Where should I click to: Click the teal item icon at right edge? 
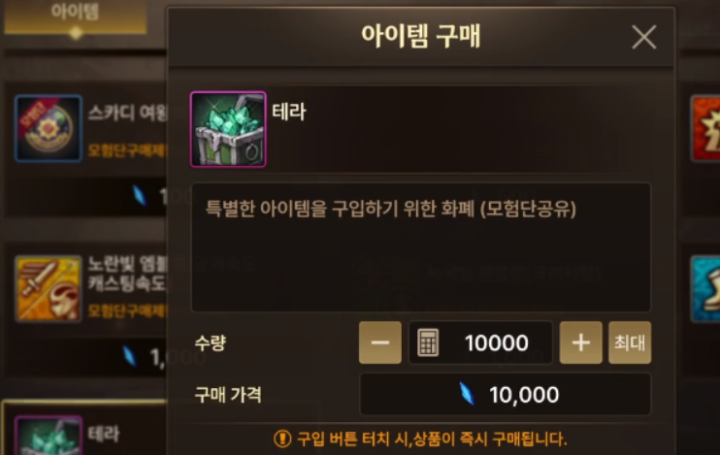(x=705, y=289)
